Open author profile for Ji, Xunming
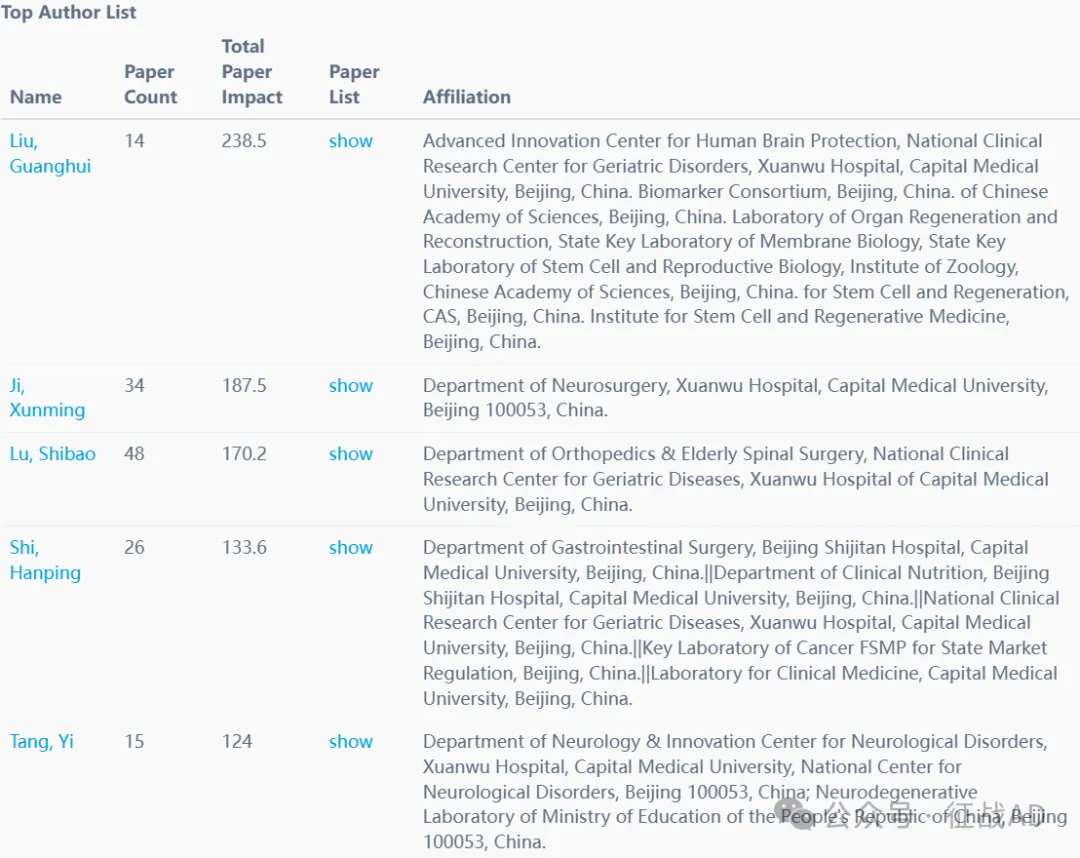Image resolution: width=1080 pixels, height=858 pixels. tap(48, 397)
